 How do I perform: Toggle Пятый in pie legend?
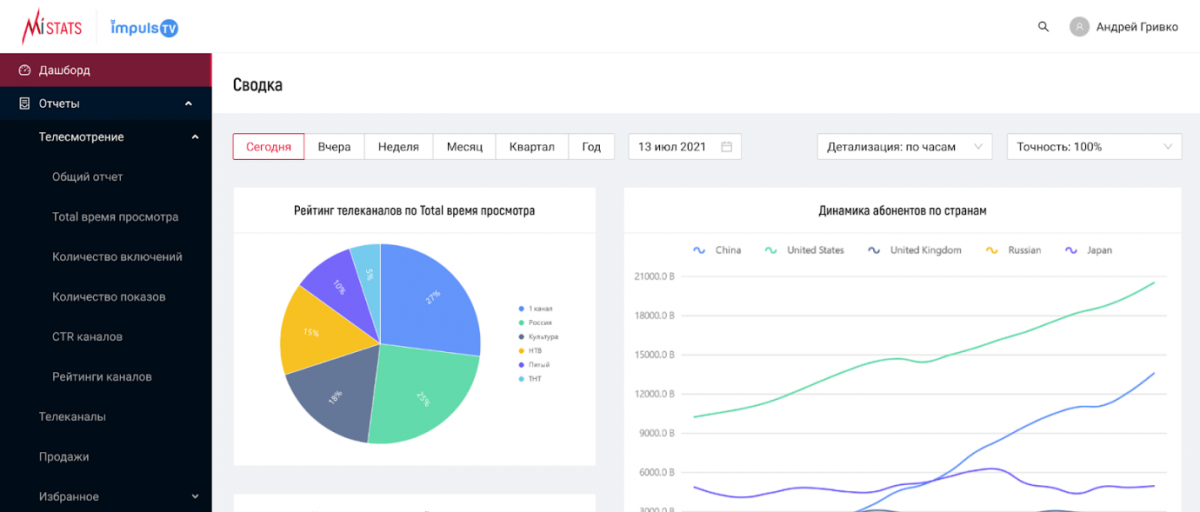pyautogui.click(x=534, y=365)
